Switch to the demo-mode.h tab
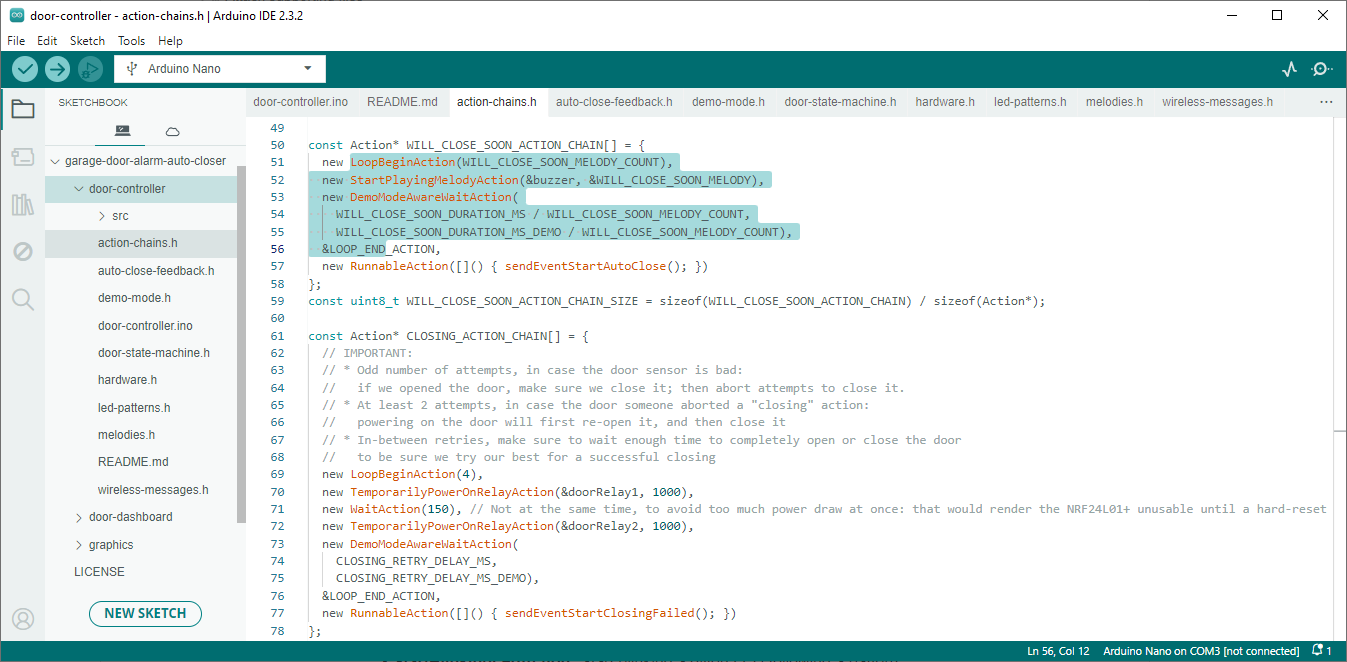Image resolution: width=1347 pixels, height=662 pixels. (728, 102)
